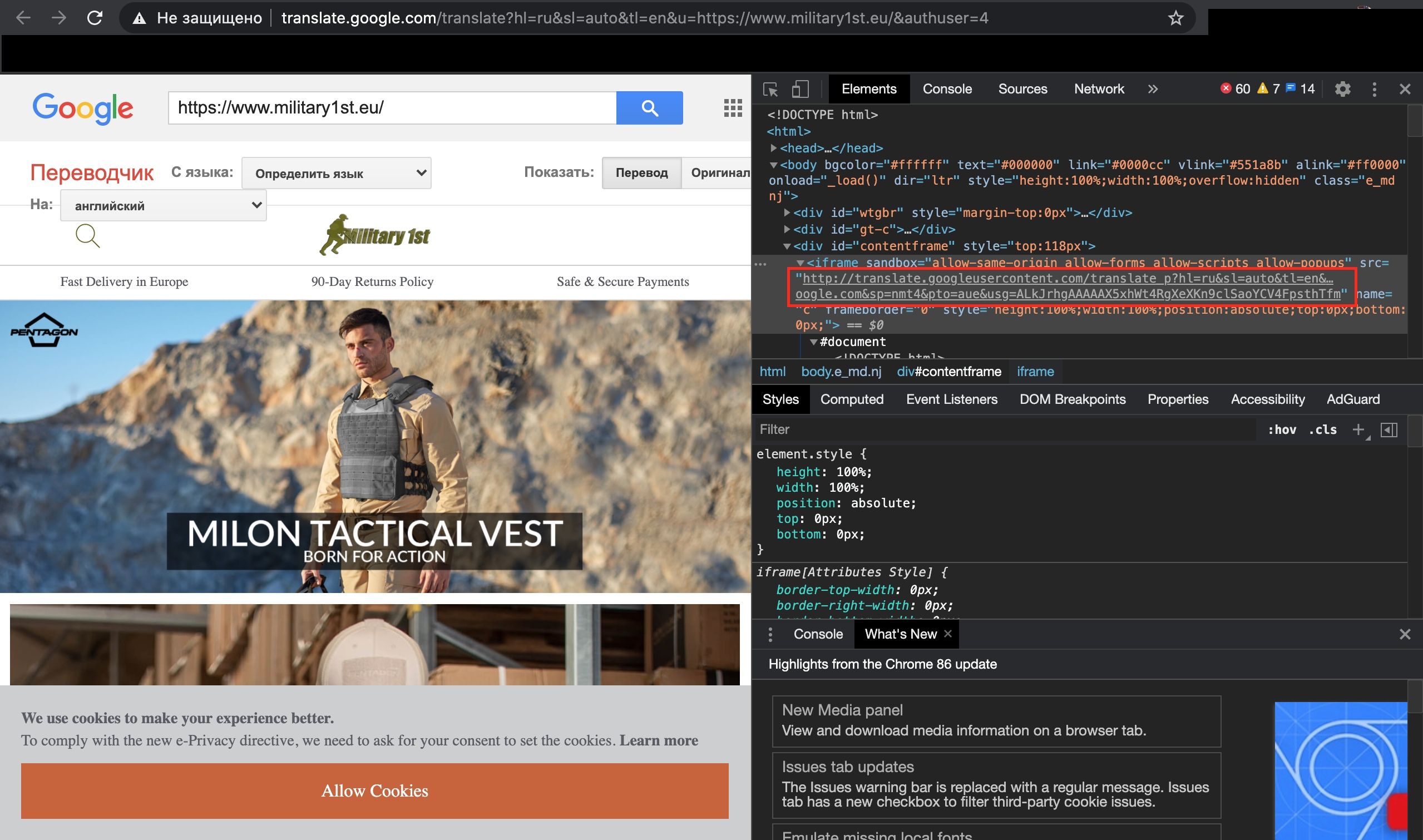Click magnifier icon on Military 1st page
The height and width of the screenshot is (840, 1423).
(x=88, y=235)
